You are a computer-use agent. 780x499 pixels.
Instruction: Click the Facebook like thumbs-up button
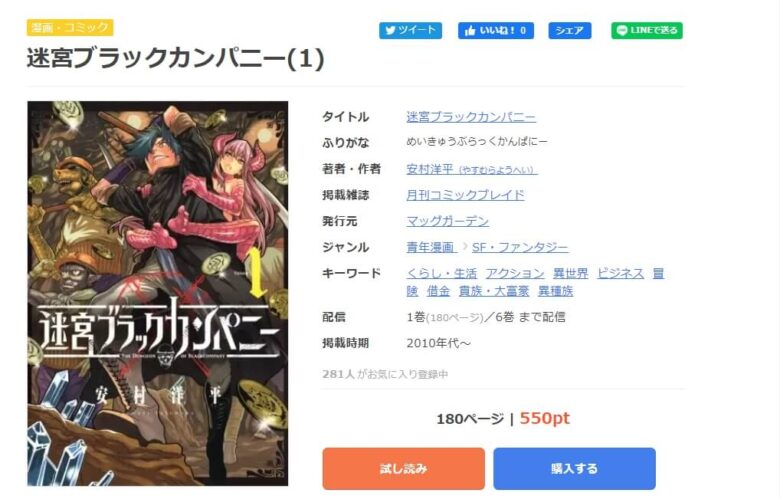pos(496,30)
